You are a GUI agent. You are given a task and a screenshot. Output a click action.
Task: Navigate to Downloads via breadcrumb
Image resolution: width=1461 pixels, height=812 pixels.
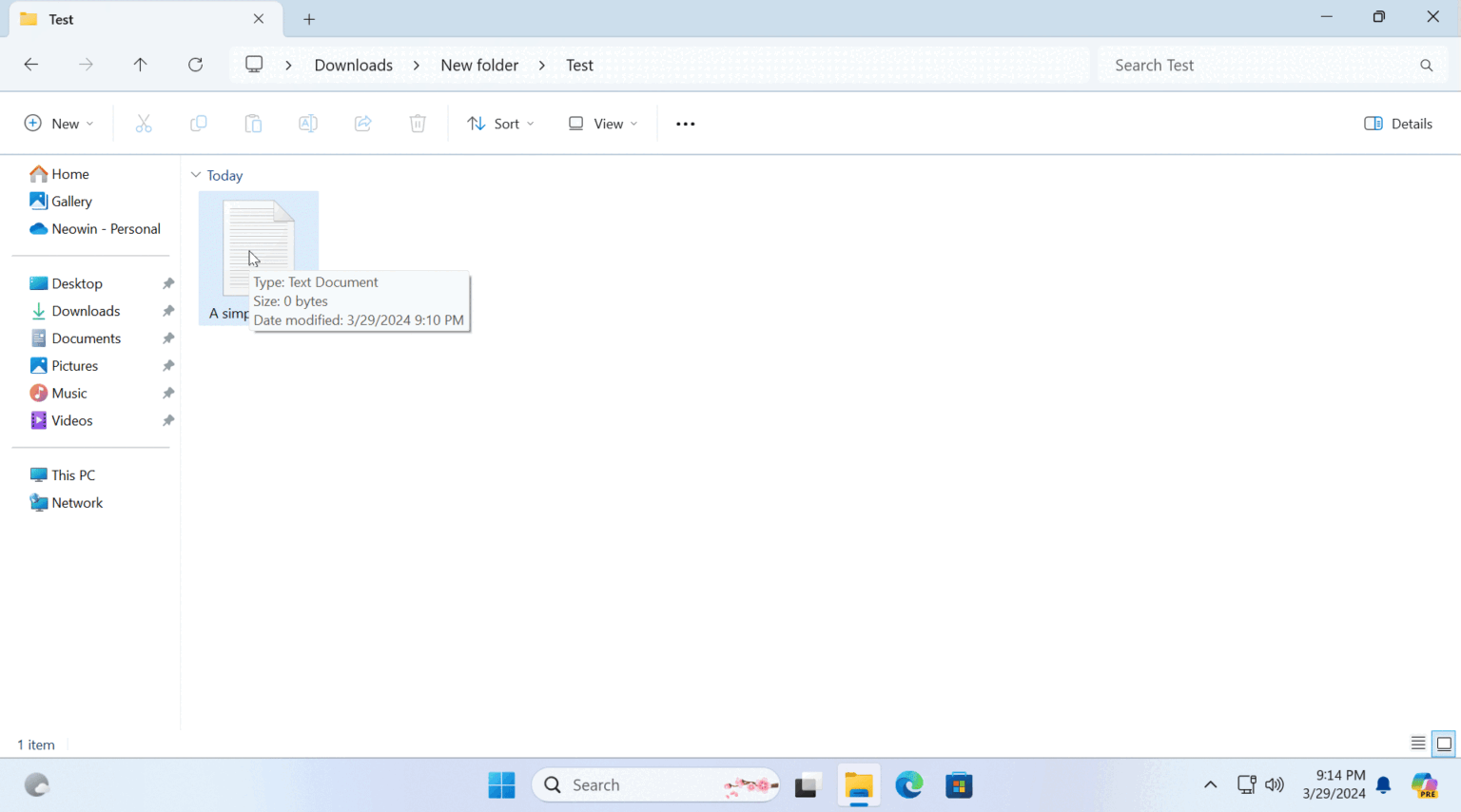pyautogui.click(x=353, y=65)
